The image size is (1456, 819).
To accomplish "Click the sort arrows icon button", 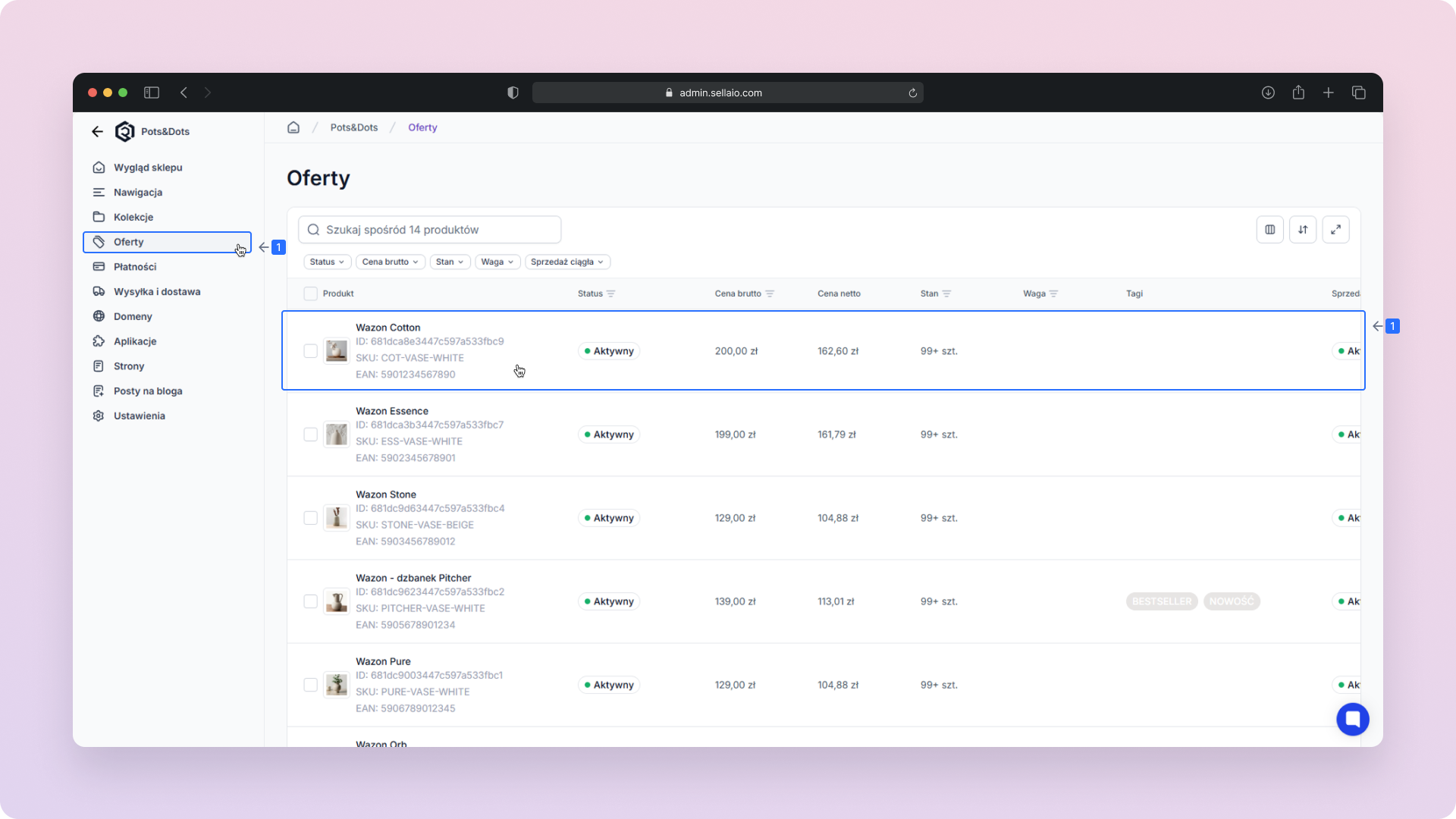I will pos(1303,230).
